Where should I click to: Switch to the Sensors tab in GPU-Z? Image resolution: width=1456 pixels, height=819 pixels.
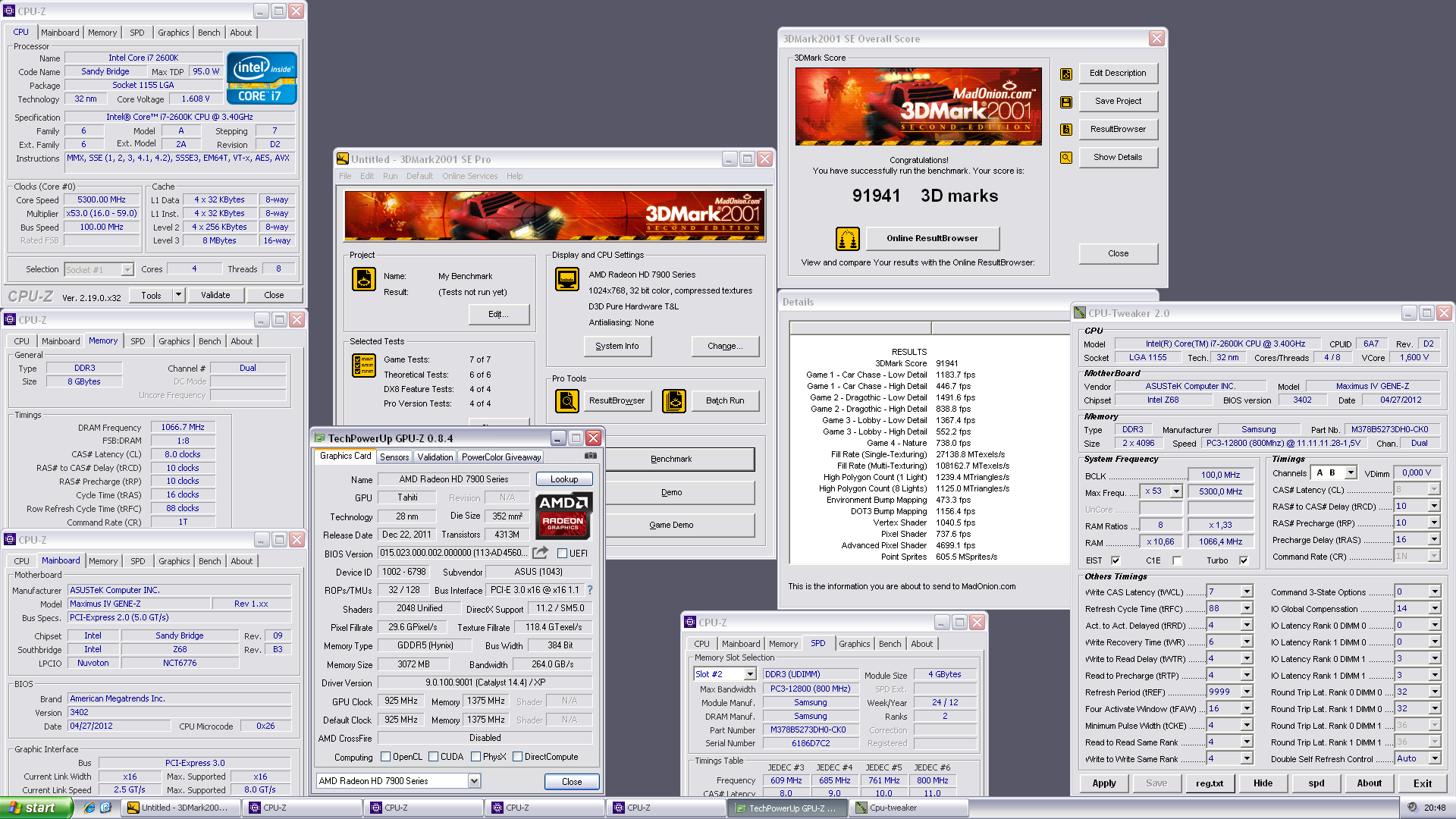point(394,457)
